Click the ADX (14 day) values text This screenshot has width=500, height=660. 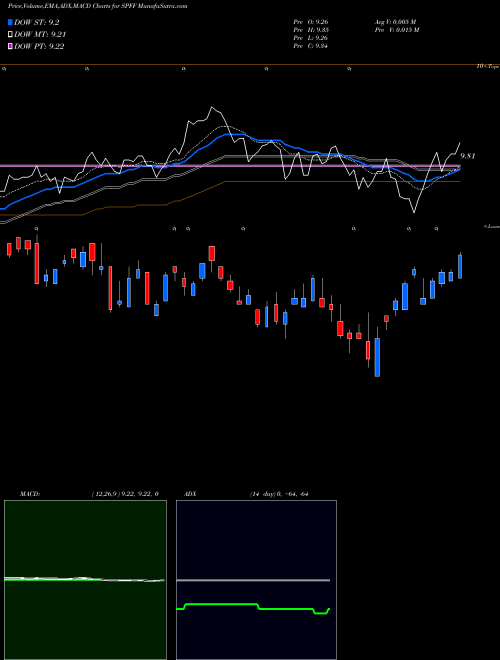pos(279,494)
